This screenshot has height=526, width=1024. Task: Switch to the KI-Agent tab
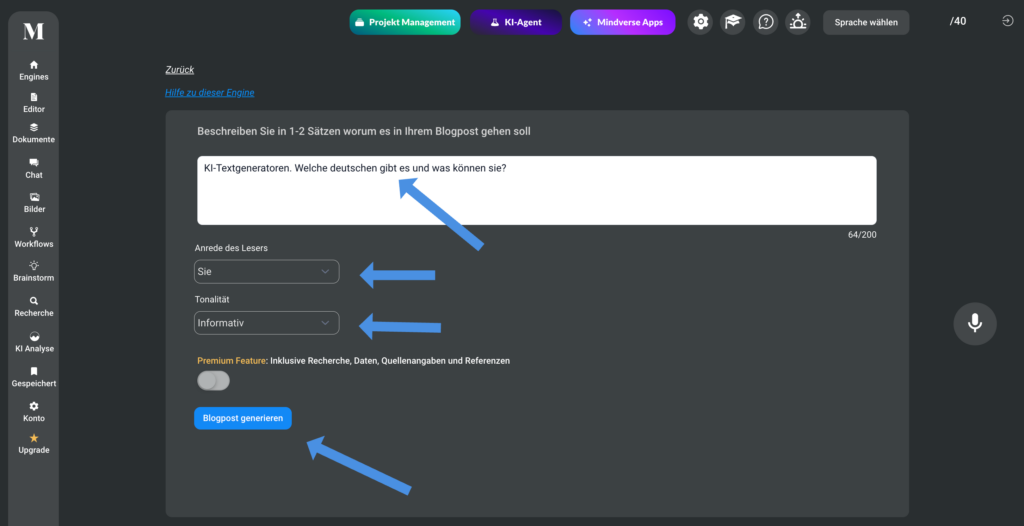516,22
